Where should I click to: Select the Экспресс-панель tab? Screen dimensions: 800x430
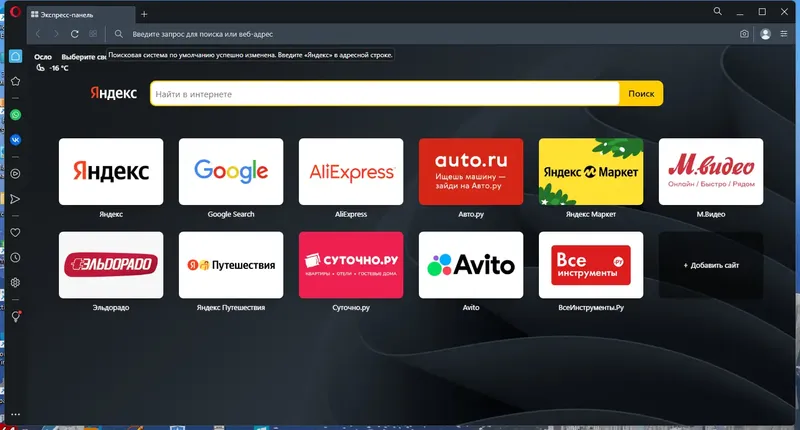coord(81,15)
